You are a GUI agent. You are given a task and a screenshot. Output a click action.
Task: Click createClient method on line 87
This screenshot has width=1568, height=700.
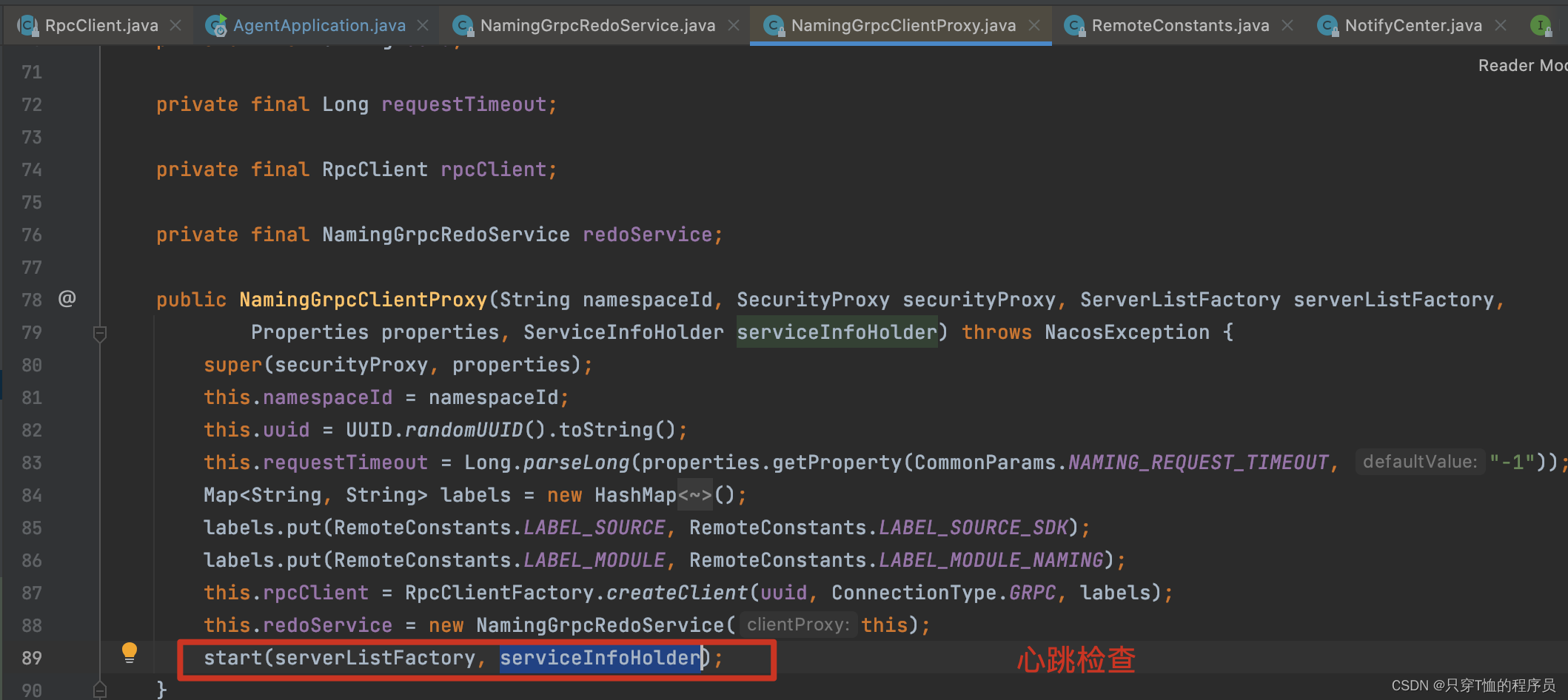point(677,593)
